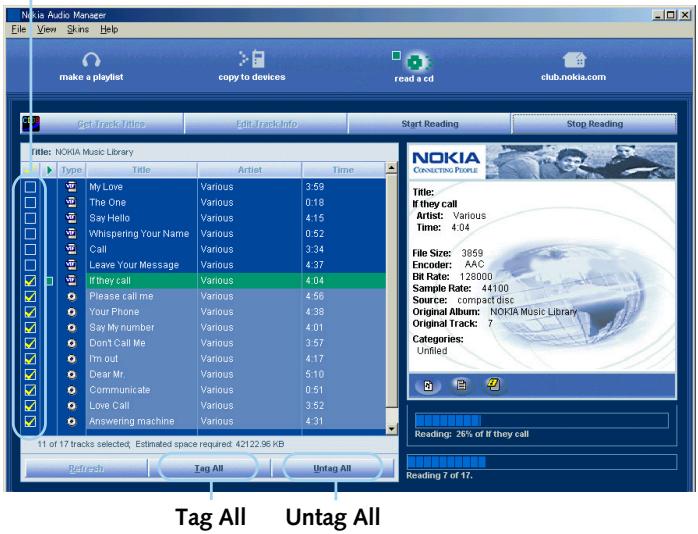Click the CD disc icon for I'm out
This screenshot has height=534, width=698.
coord(71,359)
